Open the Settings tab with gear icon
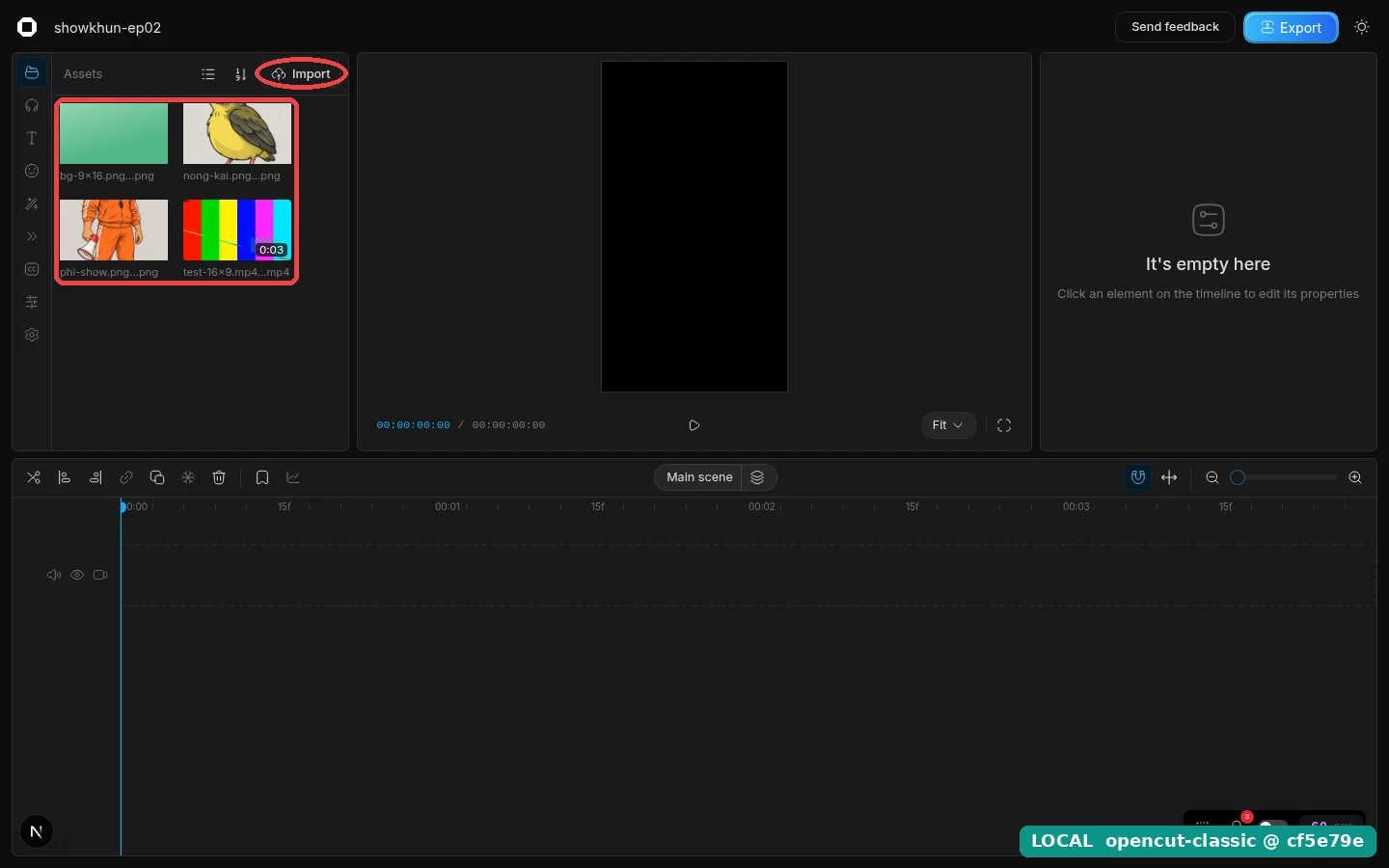The width and height of the screenshot is (1389, 868). coord(32,335)
